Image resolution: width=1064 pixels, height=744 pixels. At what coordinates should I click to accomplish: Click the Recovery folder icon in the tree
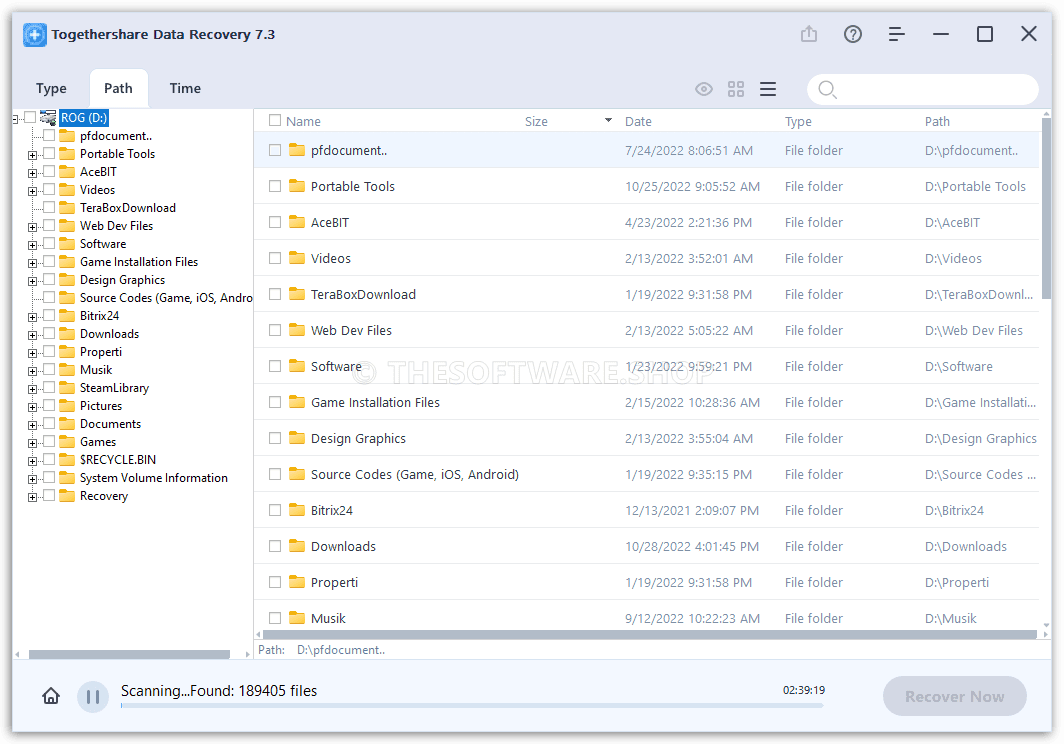click(x=66, y=495)
